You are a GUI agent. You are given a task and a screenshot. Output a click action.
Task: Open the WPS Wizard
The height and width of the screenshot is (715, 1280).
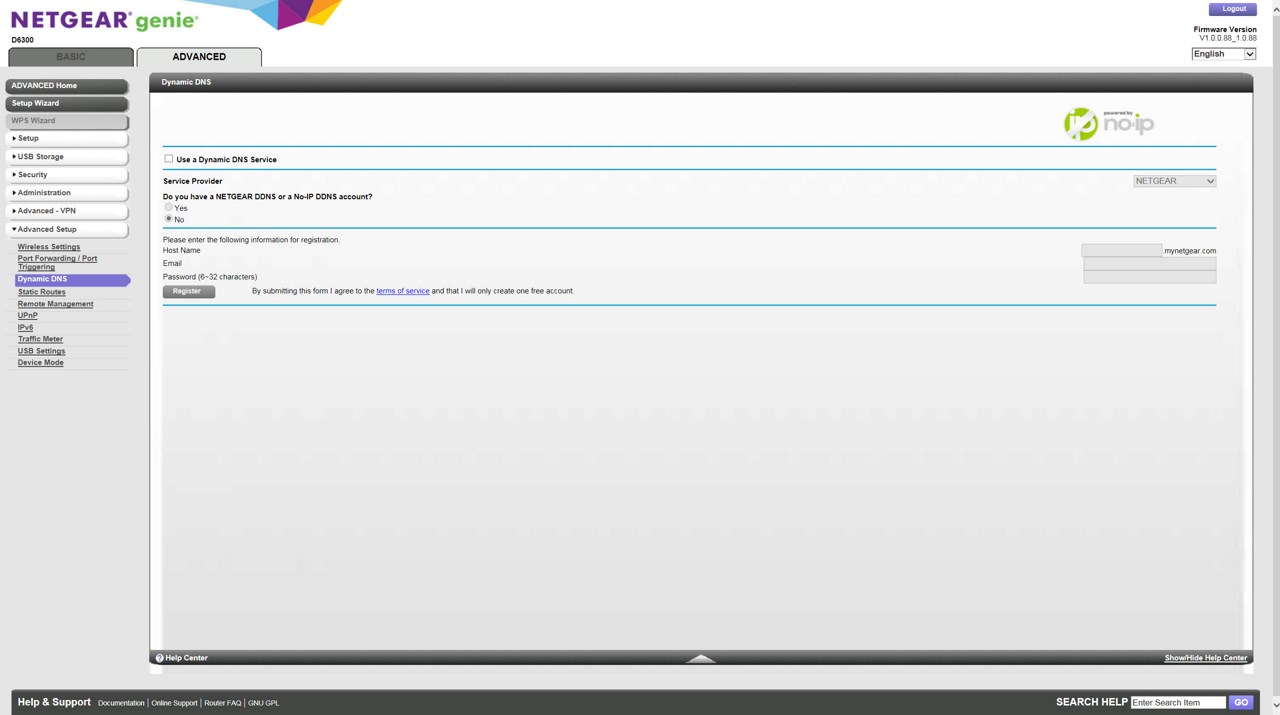tap(67, 121)
